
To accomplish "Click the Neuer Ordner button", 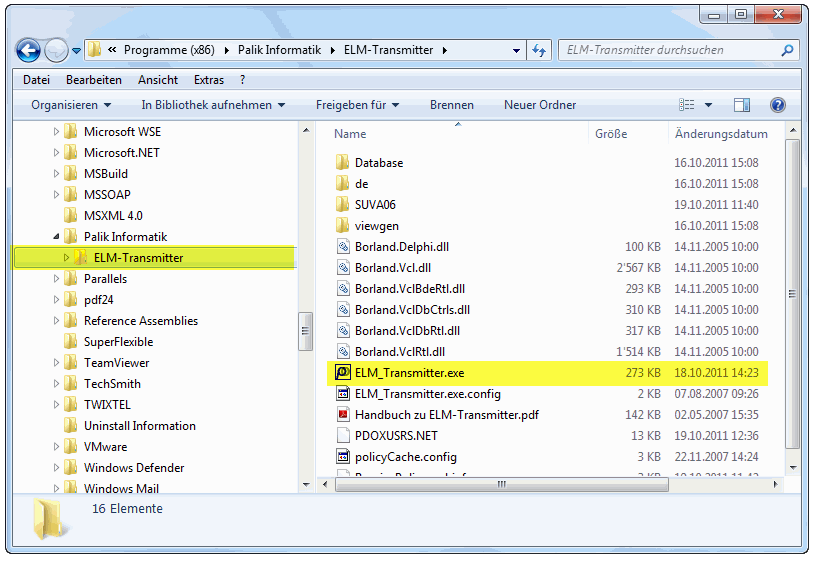I will point(540,105).
